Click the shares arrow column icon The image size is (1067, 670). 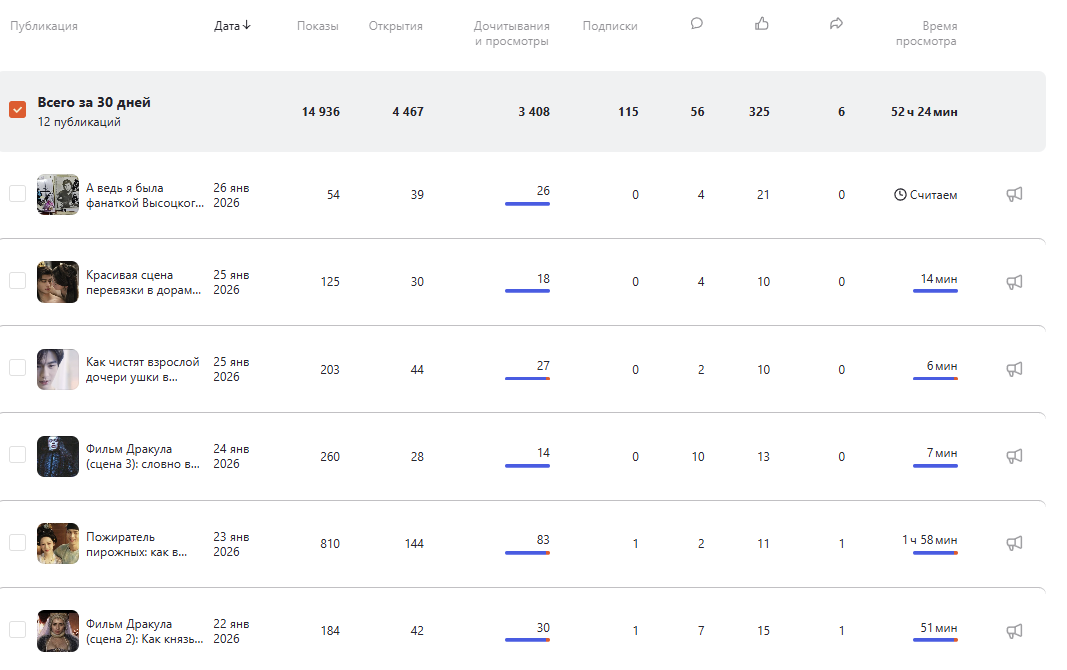click(x=837, y=25)
